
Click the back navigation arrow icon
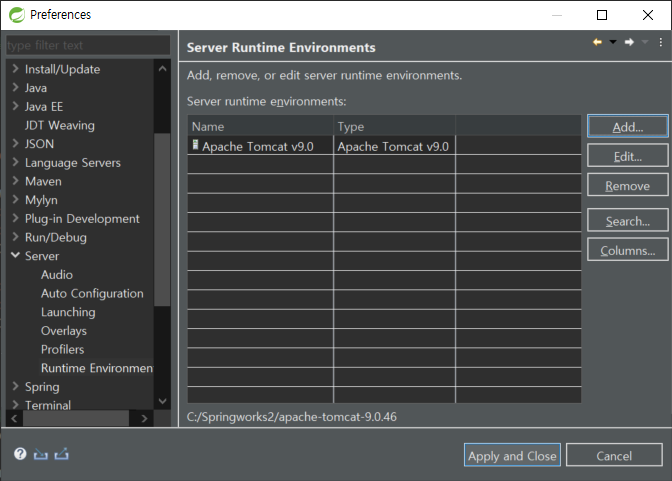click(x=597, y=42)
